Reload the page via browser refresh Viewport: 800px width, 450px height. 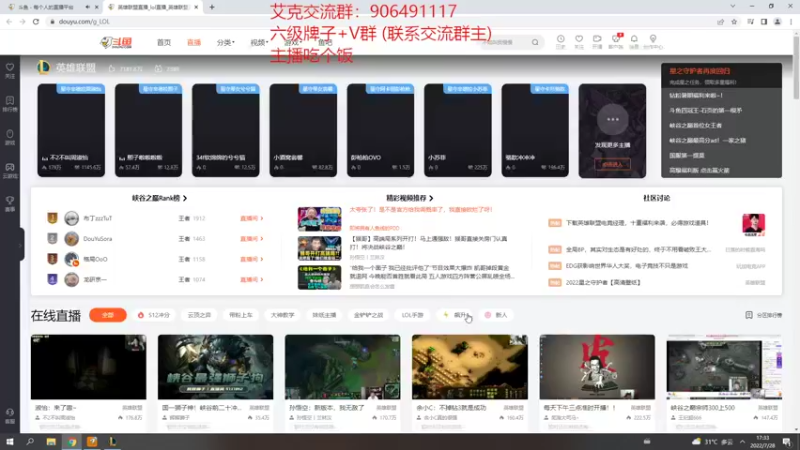pyautogui.click(x=36, y=21)
